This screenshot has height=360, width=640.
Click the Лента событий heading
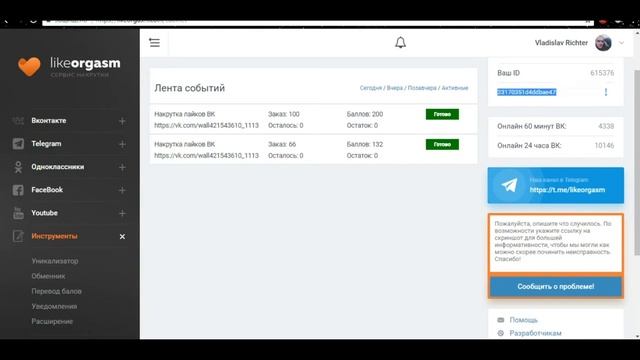point(189,88)
